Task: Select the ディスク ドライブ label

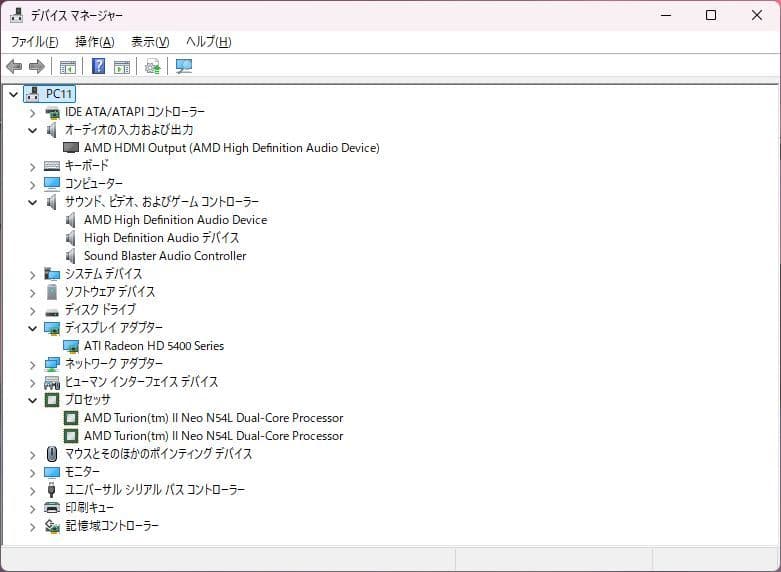Action: click(100, 310)
